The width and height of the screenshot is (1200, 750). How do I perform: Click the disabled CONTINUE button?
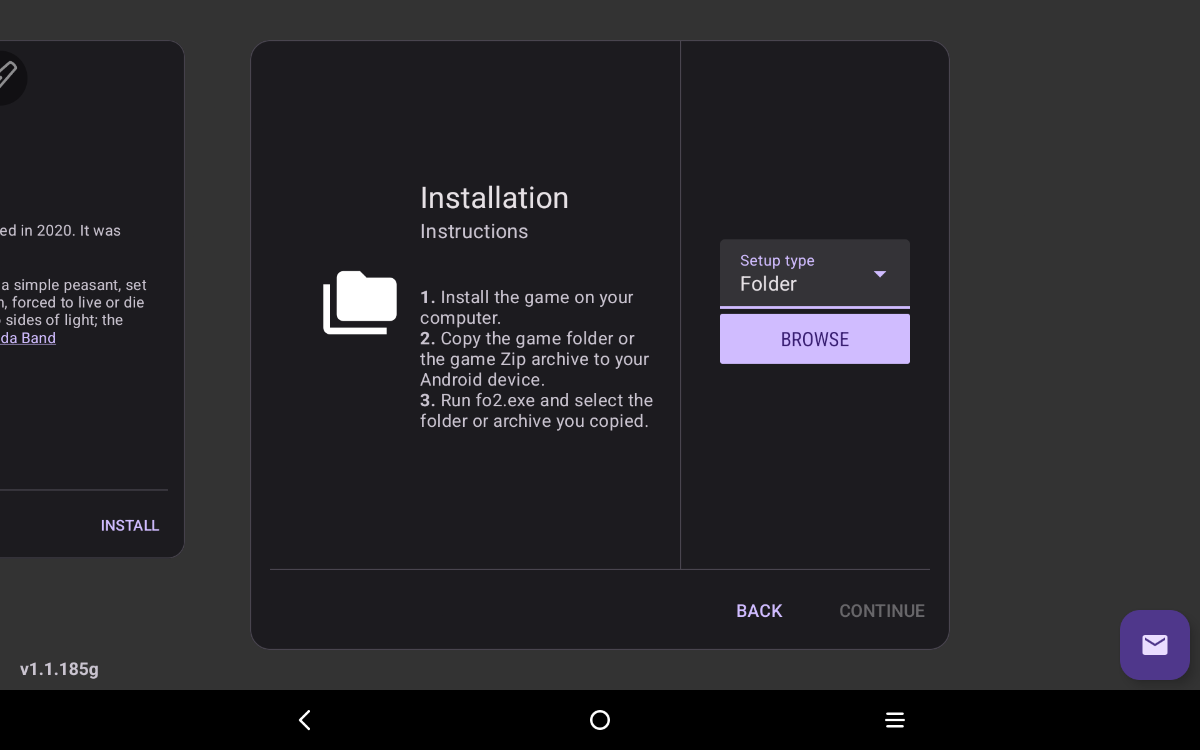[882, 611]
